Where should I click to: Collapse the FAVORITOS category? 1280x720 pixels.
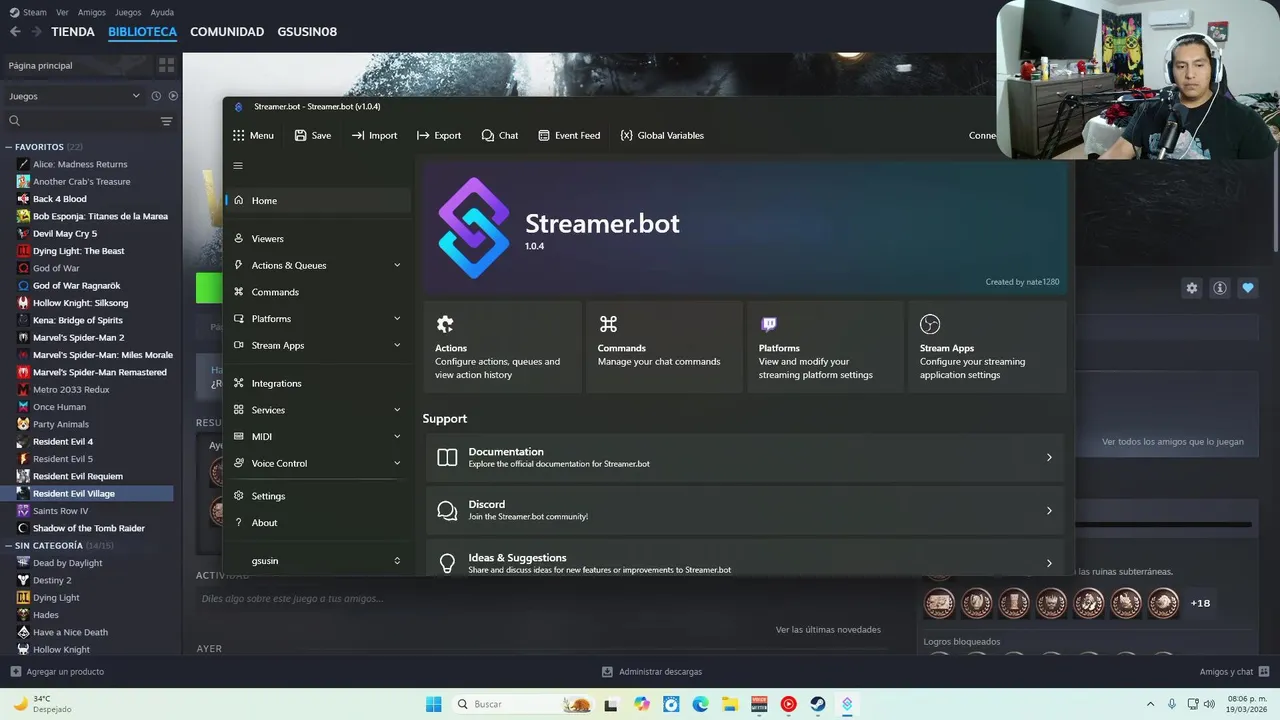[10, 147]
